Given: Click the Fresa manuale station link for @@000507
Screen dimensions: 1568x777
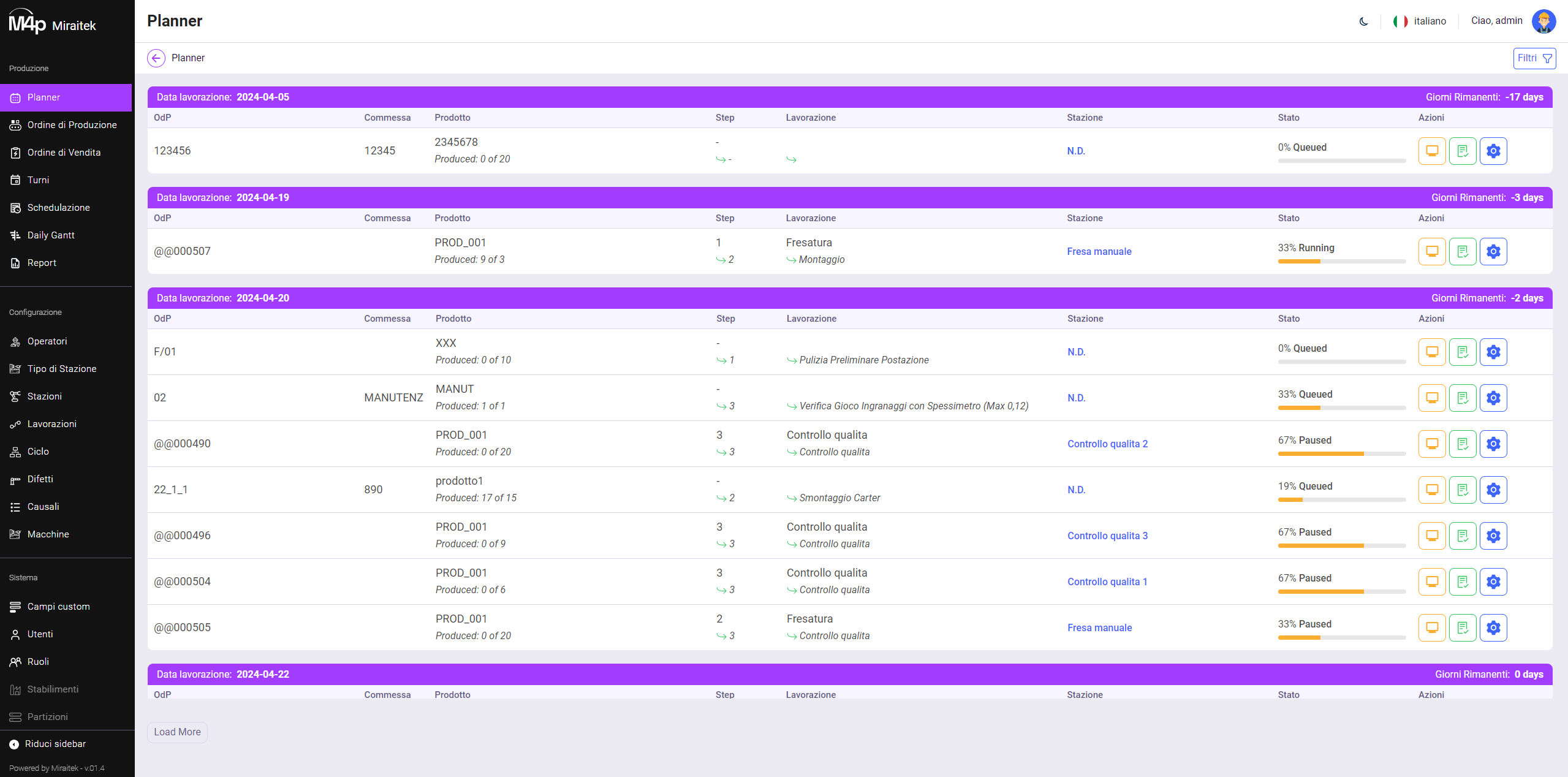Looking at the screenshot, I should tap(1099, 252).
